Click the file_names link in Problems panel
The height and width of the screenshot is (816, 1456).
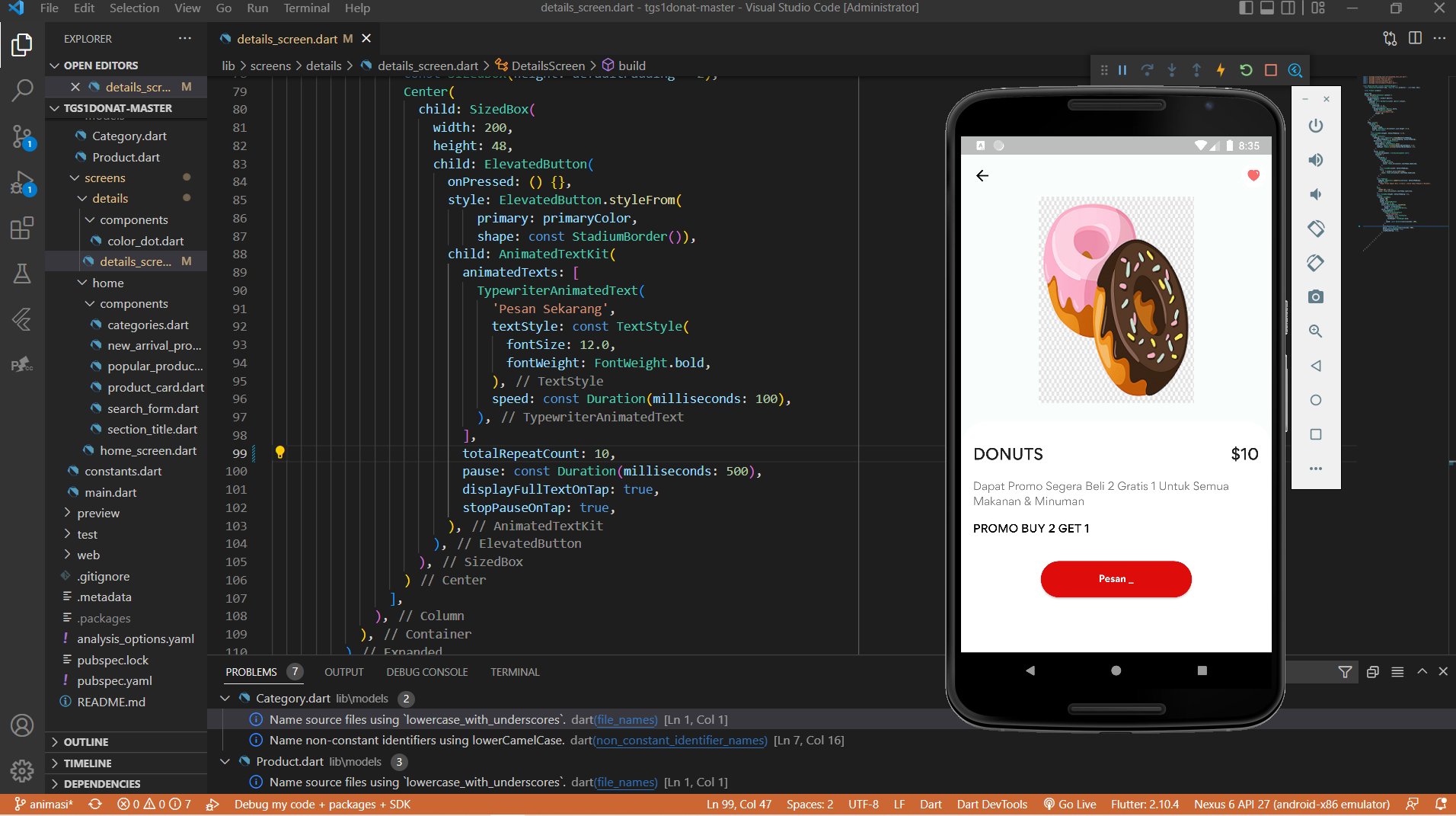click(x=626, y=719)
